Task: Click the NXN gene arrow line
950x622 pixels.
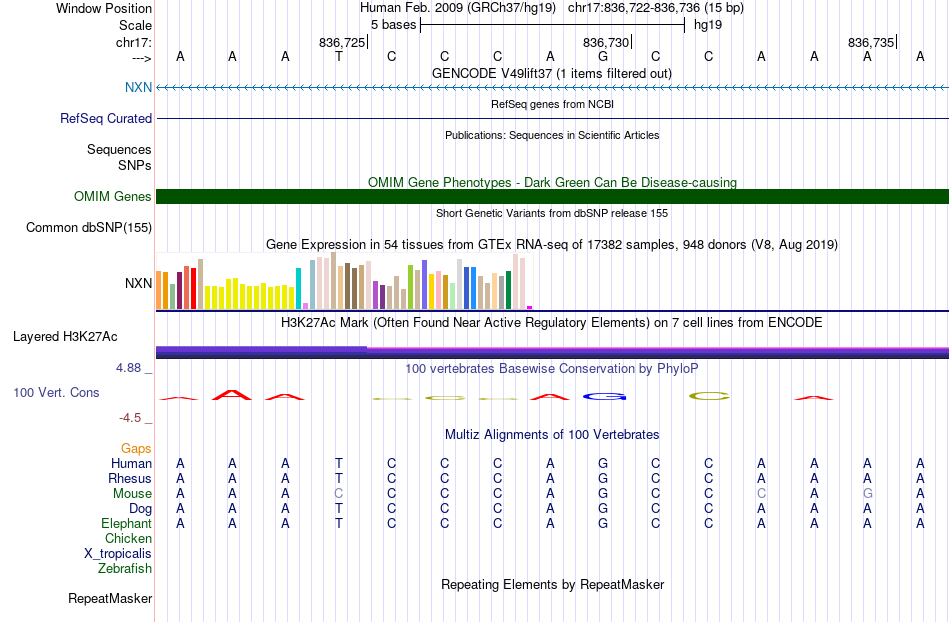Action: [552, 88]
